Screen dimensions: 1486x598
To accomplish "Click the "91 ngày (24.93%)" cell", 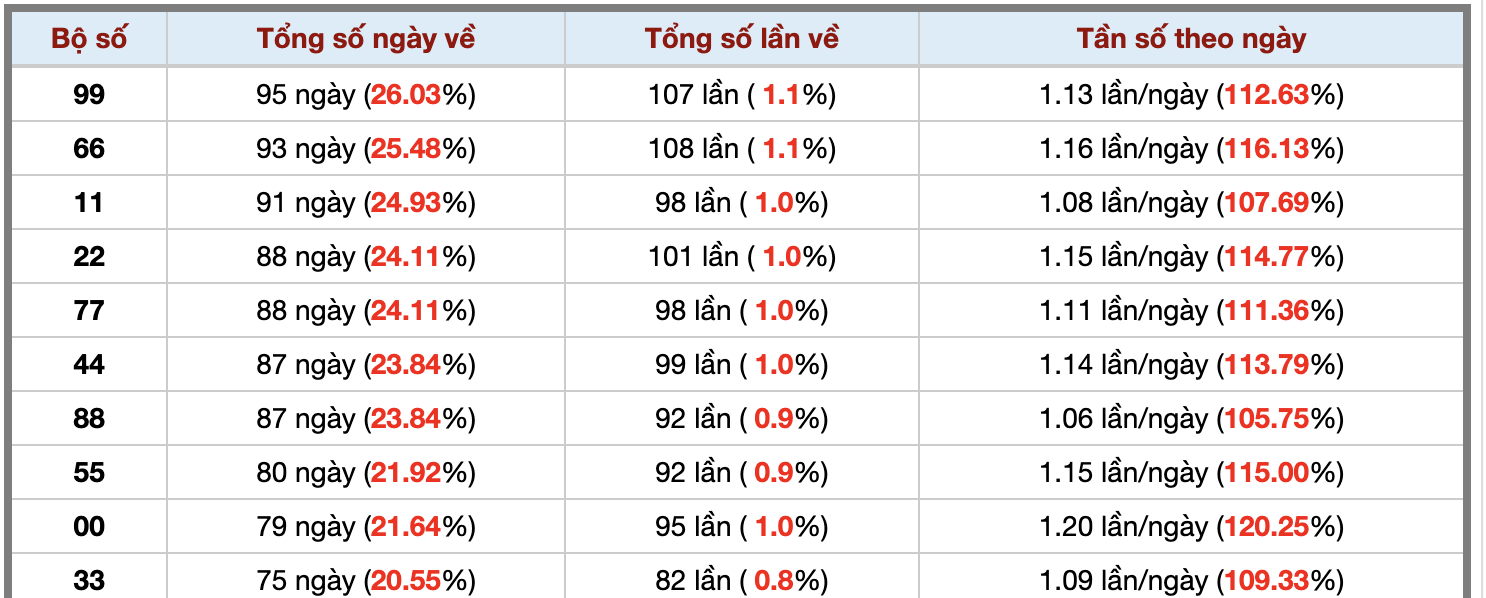I will [366, 203].
